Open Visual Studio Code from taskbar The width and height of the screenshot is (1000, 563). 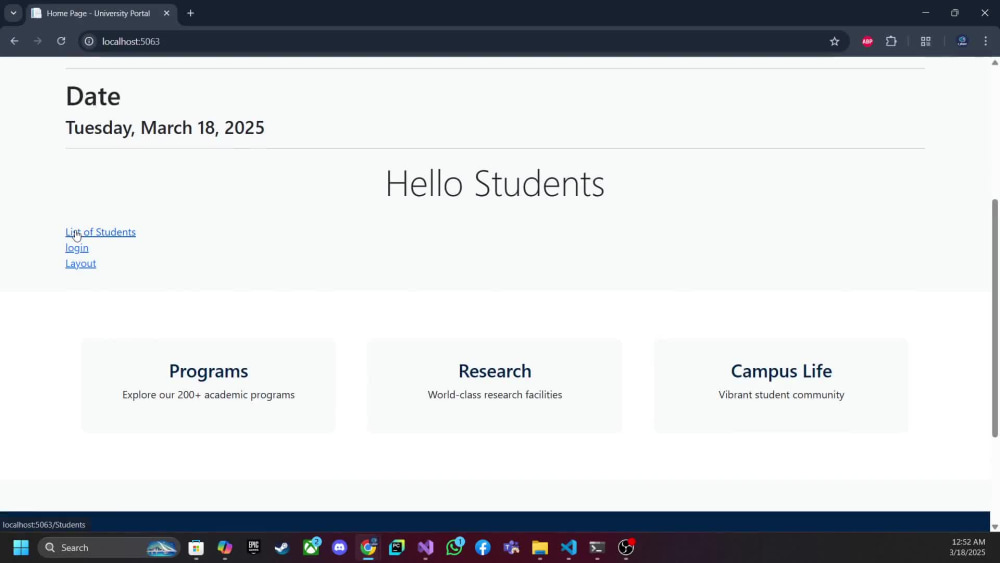(569, 548)
